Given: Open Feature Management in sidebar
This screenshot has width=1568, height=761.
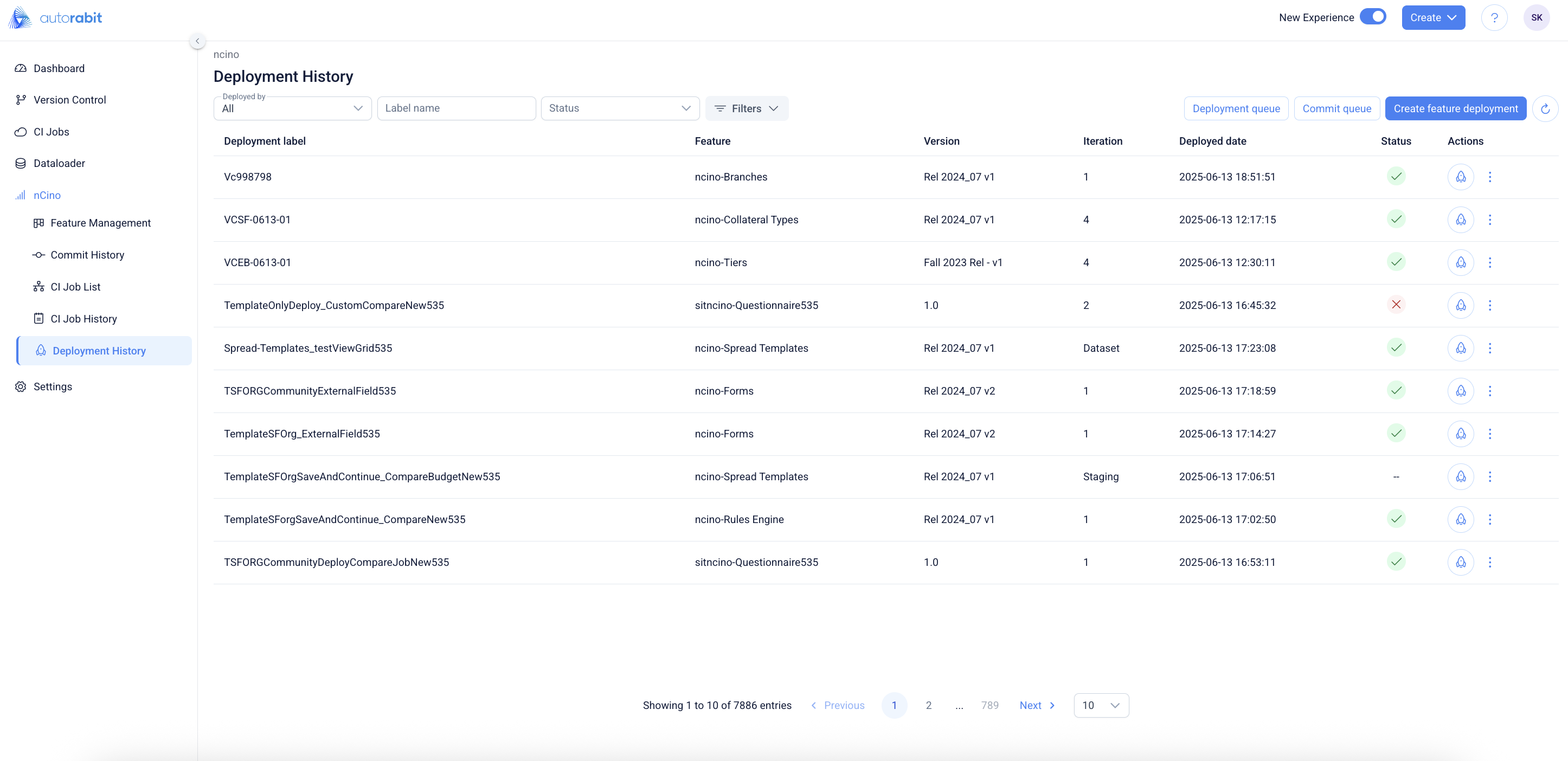Looking at the screenshot, I should pyautogui.click(x=100, y=223).
